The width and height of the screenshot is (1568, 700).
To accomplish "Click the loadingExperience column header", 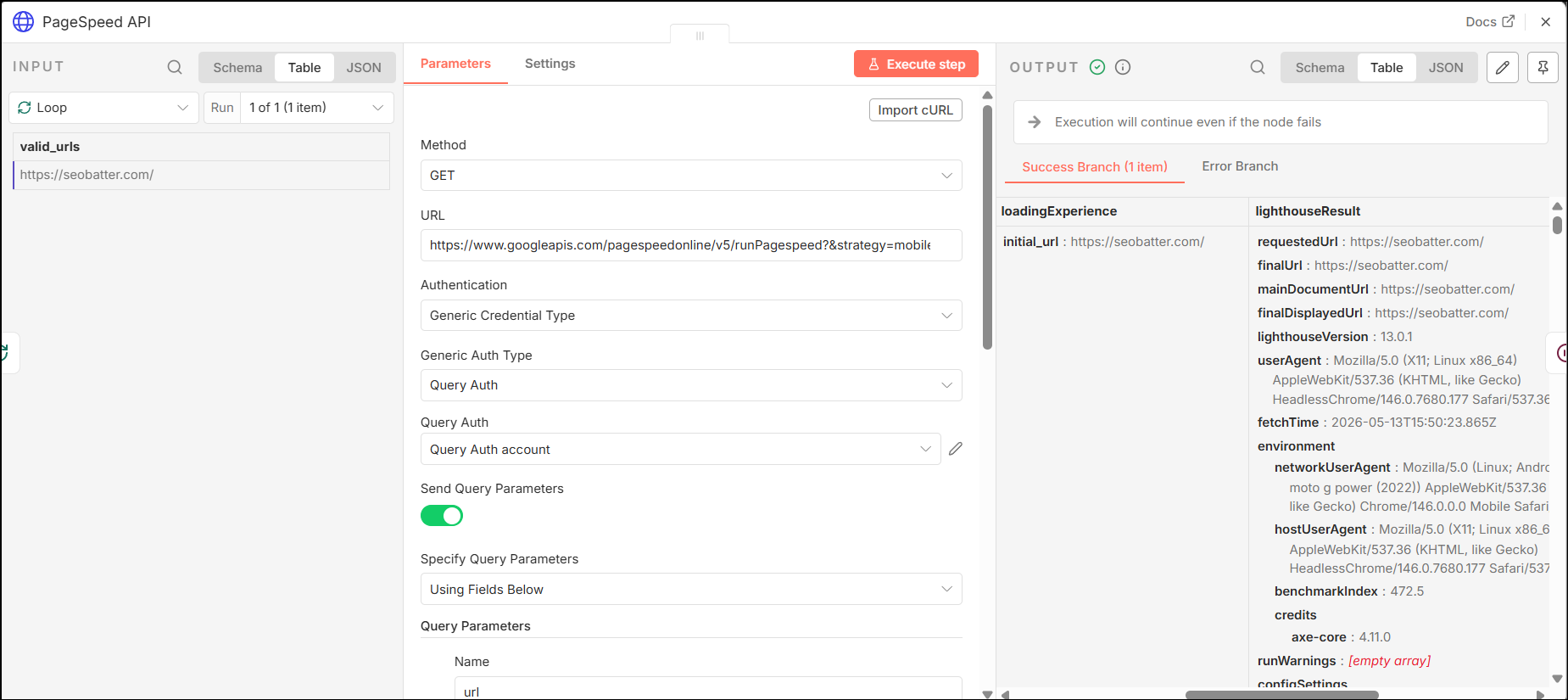I will click(x=1123, y=211).
